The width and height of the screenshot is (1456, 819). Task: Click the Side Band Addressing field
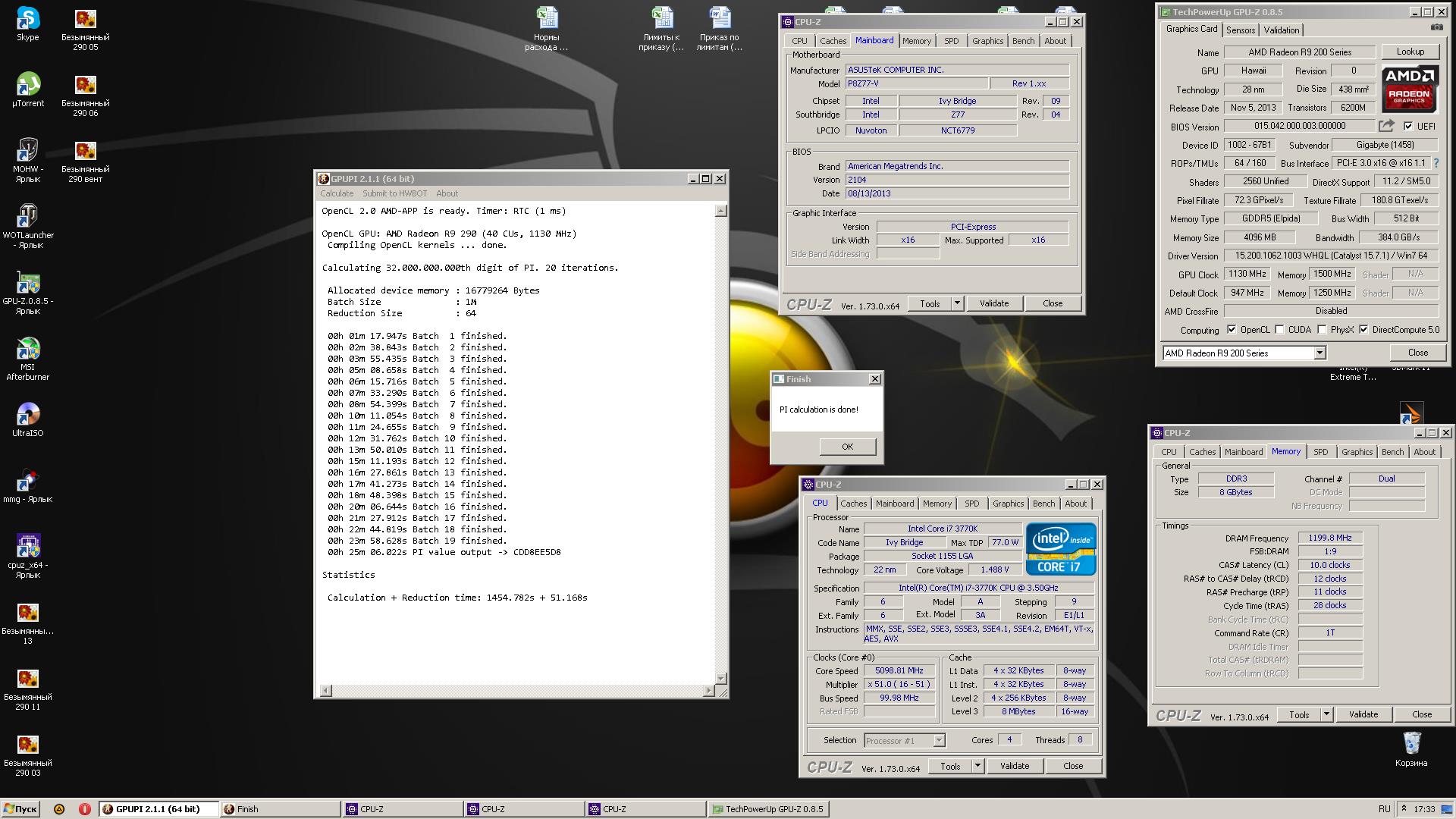coord(908,254)
